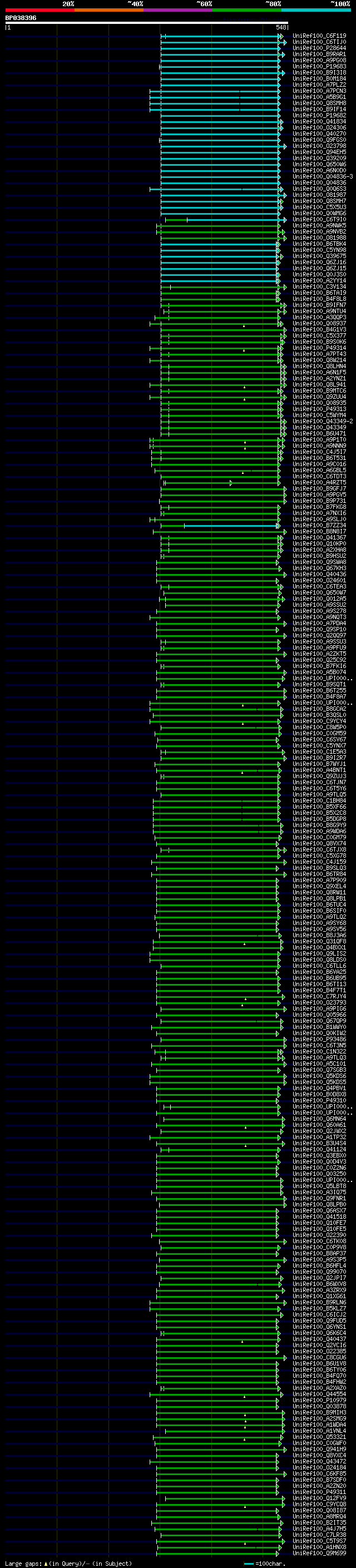Viewport: 356px width, 1568px height.
Task: Click the UniRef100_B9IFN7 hit
Action: click(319, 305)
